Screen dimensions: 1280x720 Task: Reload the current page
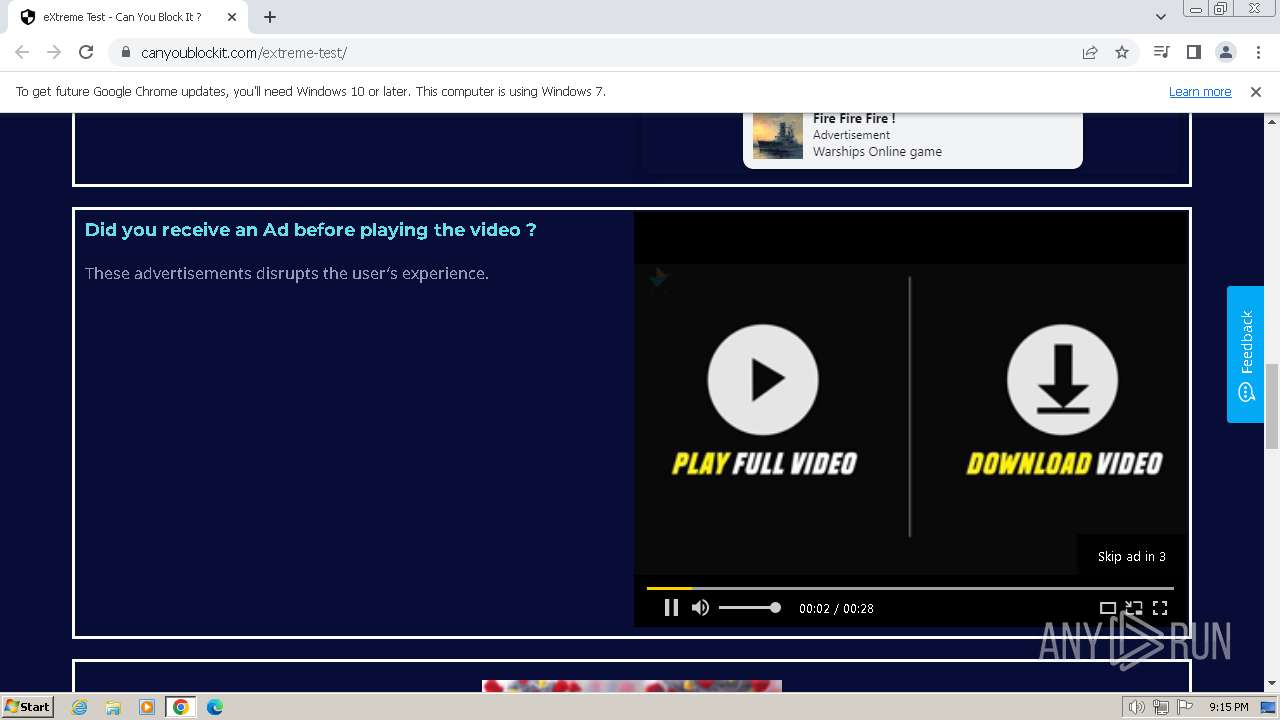pos(86,52)
